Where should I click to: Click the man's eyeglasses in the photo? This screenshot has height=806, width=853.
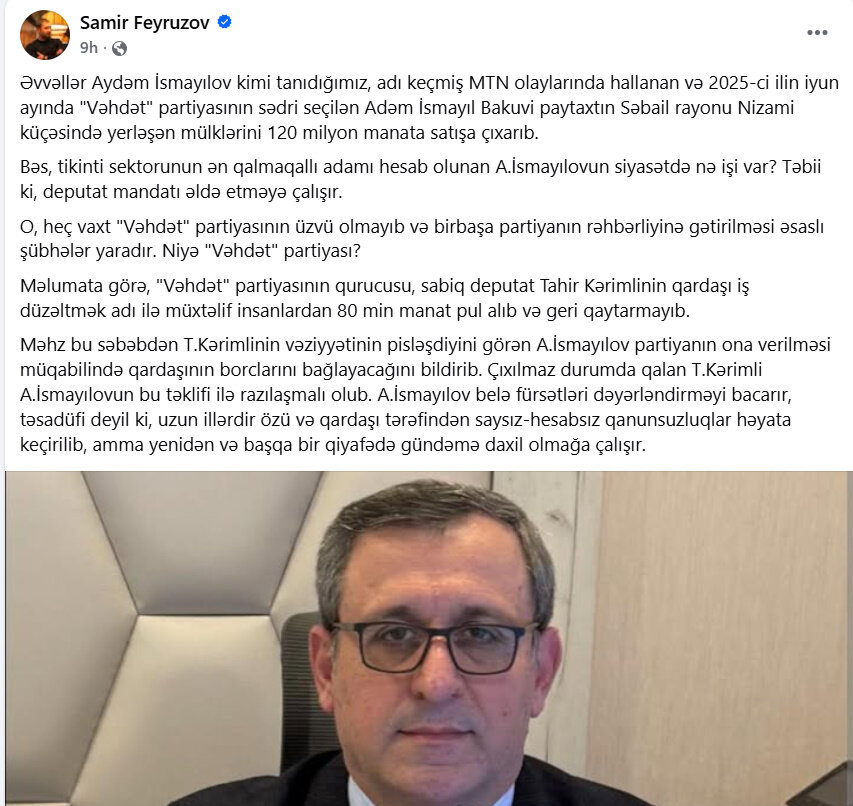434,647
